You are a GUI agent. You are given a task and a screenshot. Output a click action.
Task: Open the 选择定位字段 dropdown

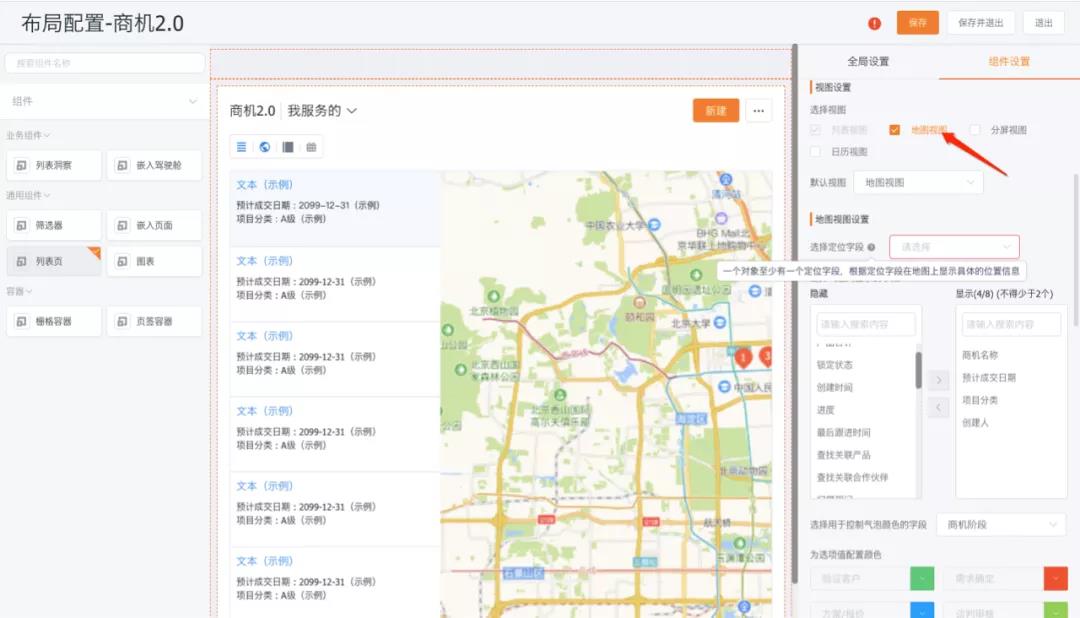[954, 247]
